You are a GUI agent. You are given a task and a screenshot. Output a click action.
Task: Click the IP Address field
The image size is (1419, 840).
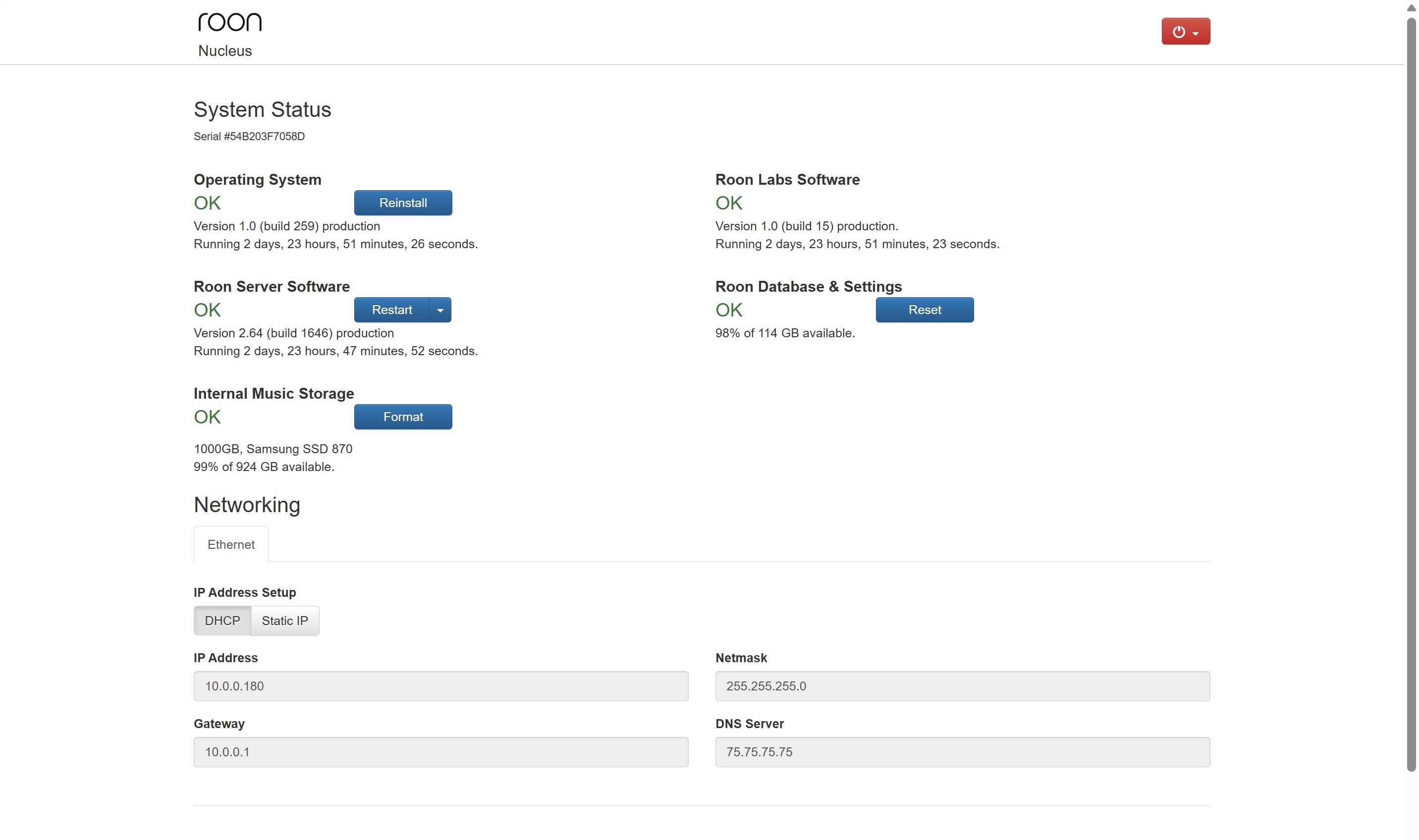tap(440, 686)
